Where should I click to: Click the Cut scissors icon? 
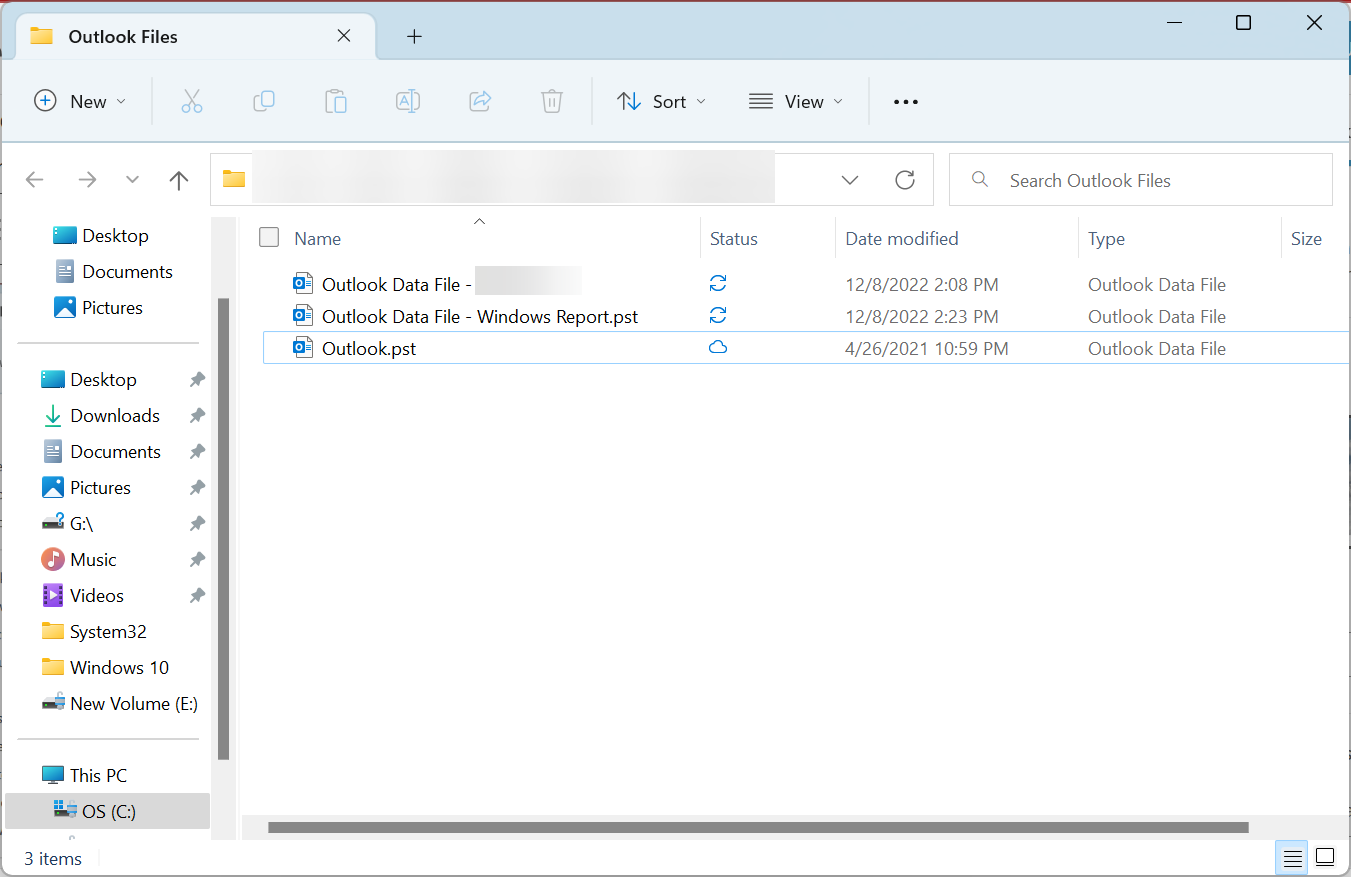click(192, 101)
